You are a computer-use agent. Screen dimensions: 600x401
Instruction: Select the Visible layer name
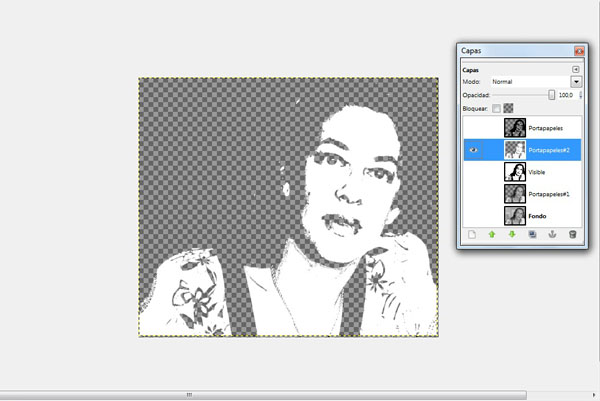pyautogui.click(x=536, y=172)
